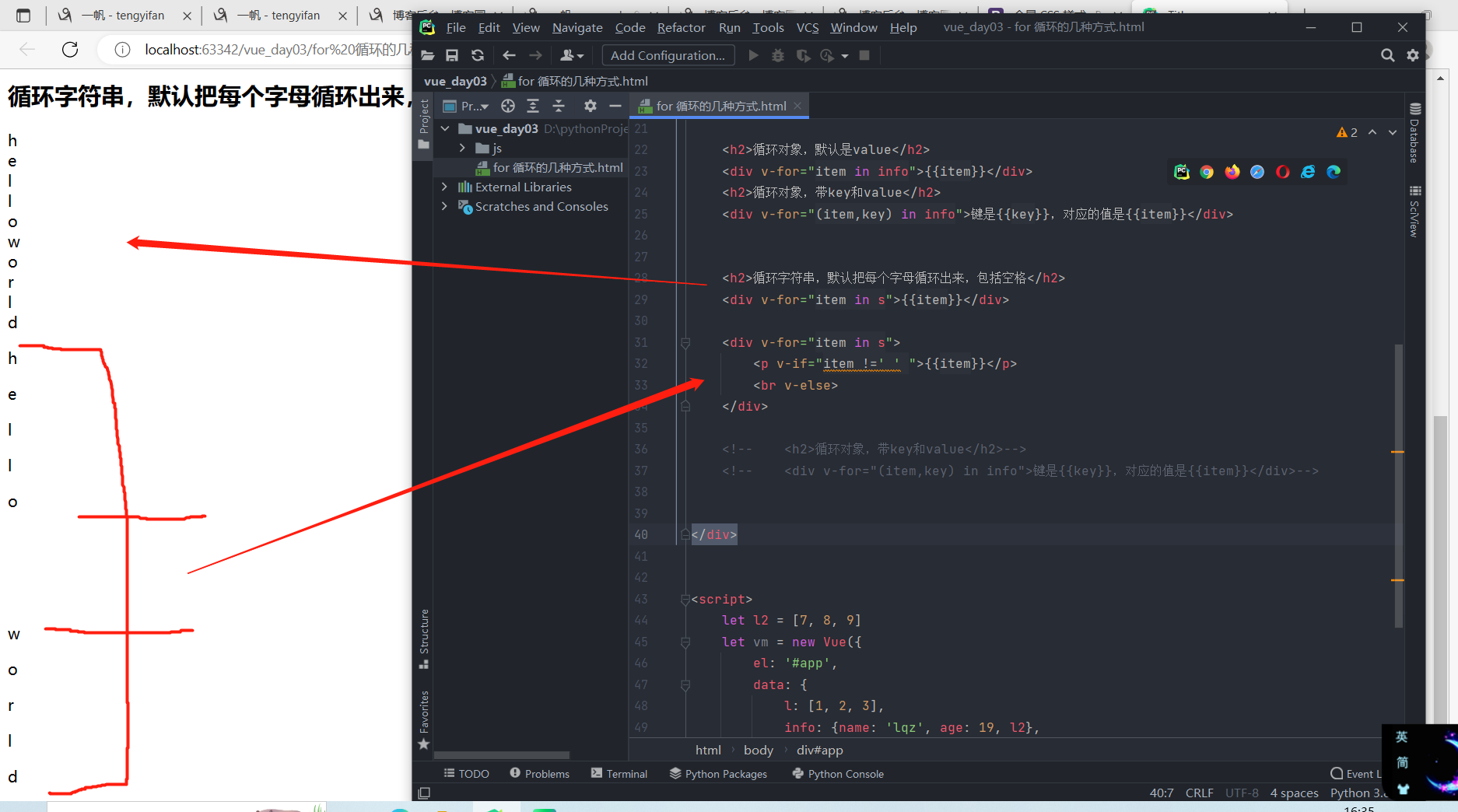Open the VCS menu
The image size is (1458, 812).
click(808, 27)
